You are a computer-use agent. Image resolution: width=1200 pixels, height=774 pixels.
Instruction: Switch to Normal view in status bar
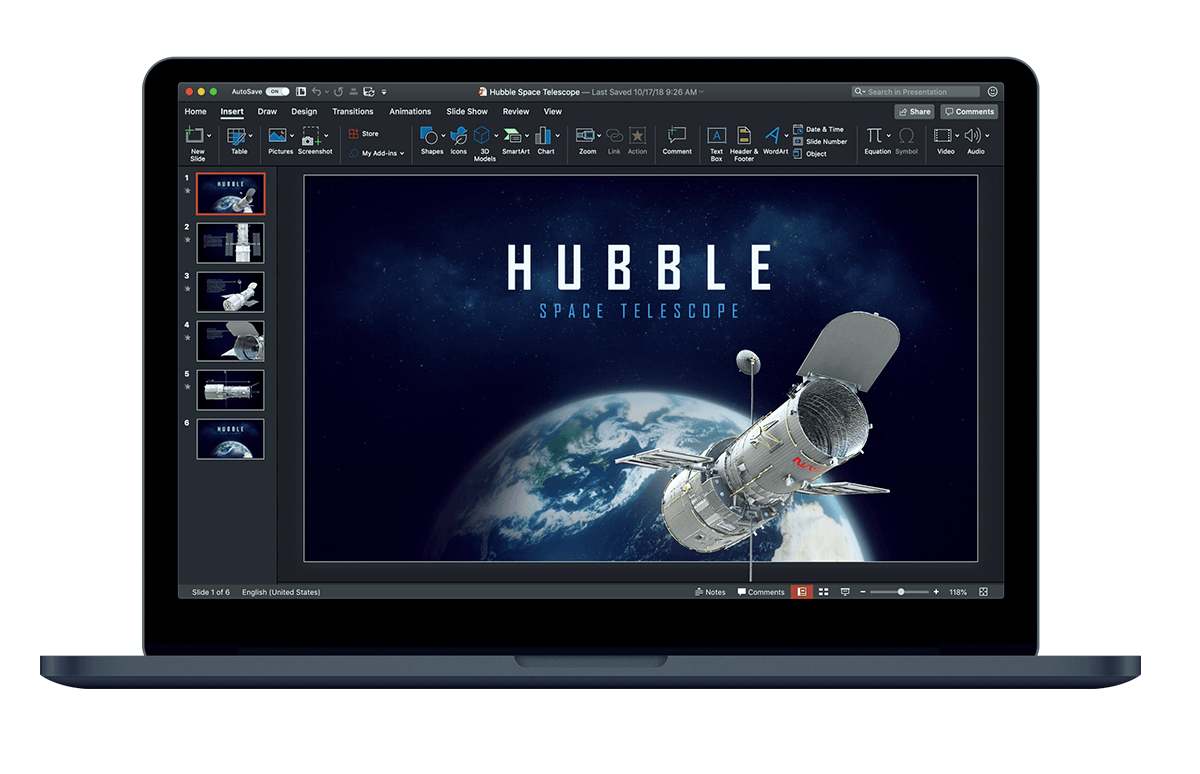tap(801, 592)
